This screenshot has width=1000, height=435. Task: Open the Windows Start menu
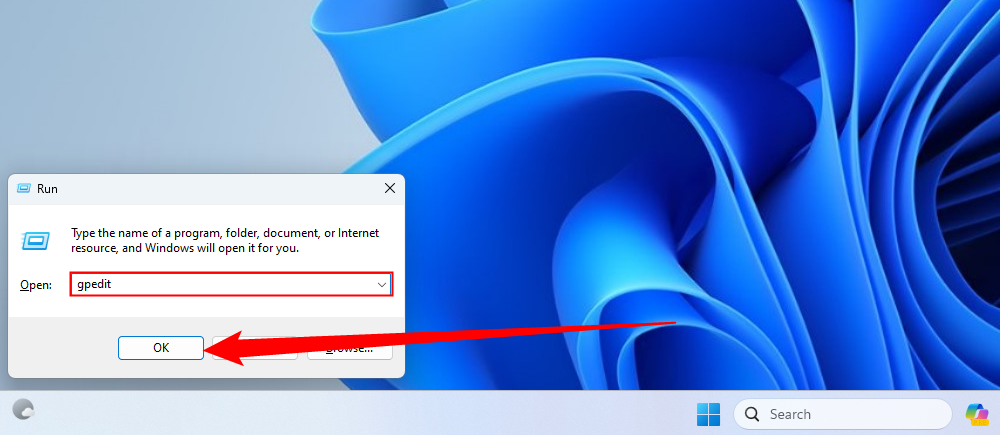pos(709,414)
